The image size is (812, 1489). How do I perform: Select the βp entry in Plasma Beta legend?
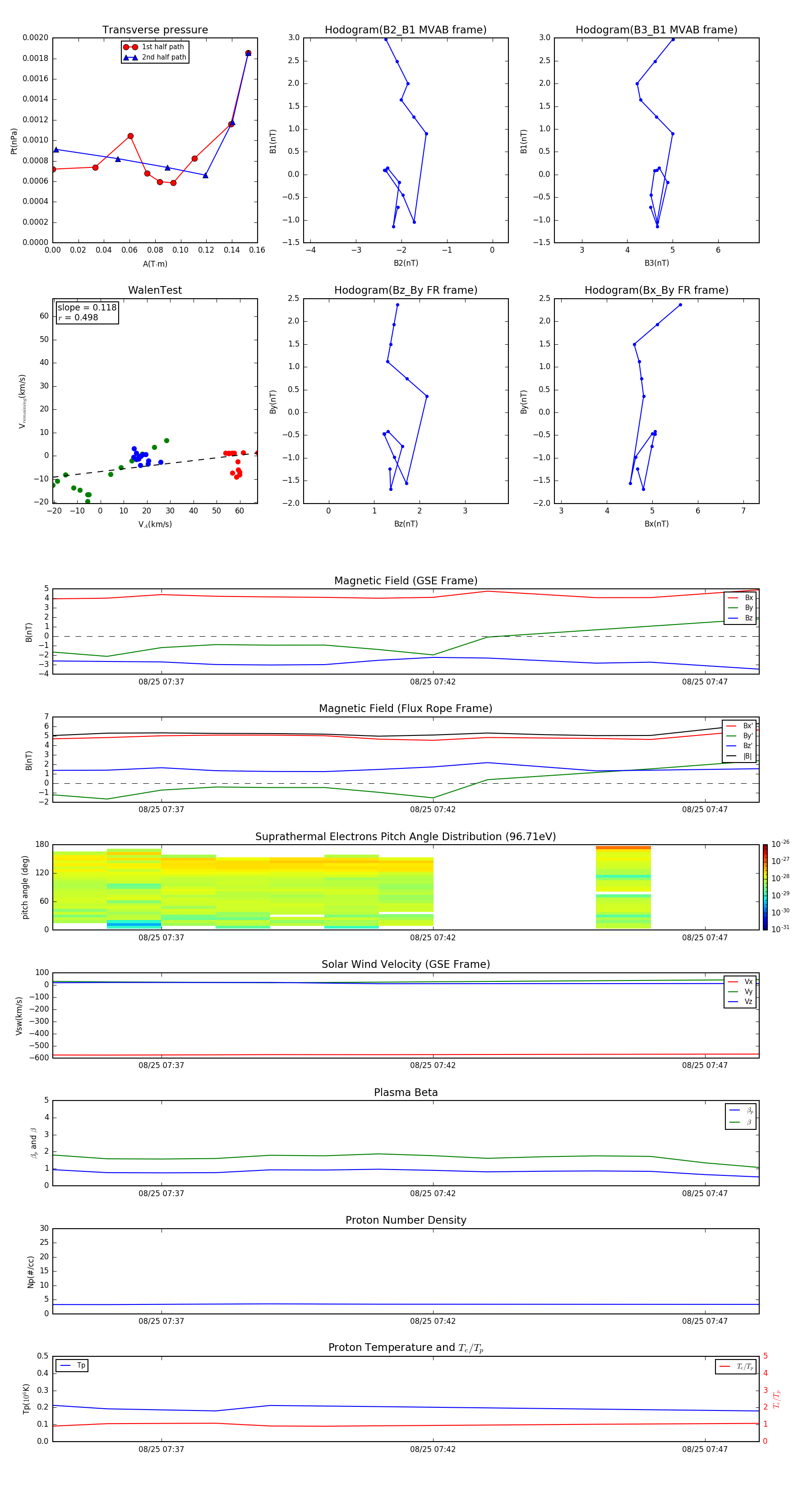741,1110
